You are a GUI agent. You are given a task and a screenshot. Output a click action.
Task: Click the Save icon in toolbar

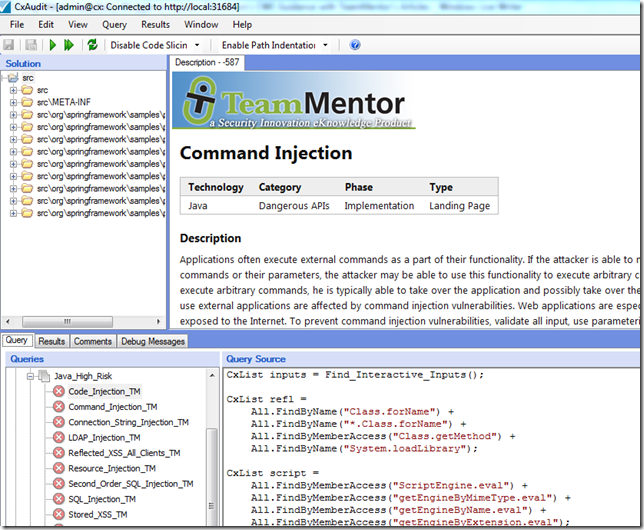(x=9, y=45)
